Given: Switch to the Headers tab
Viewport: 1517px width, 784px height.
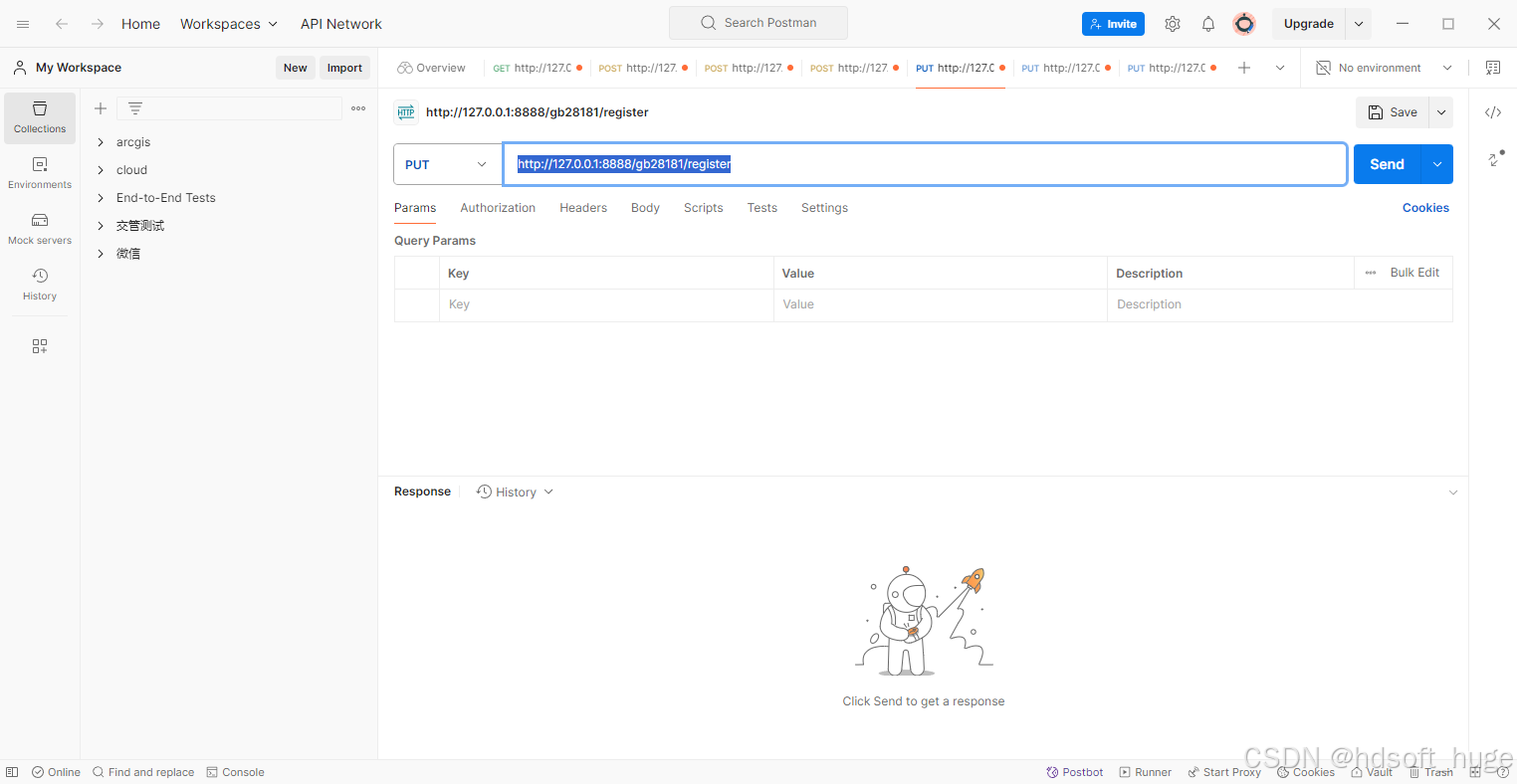Looking at the screenshot, I should (x=583, y=208).
